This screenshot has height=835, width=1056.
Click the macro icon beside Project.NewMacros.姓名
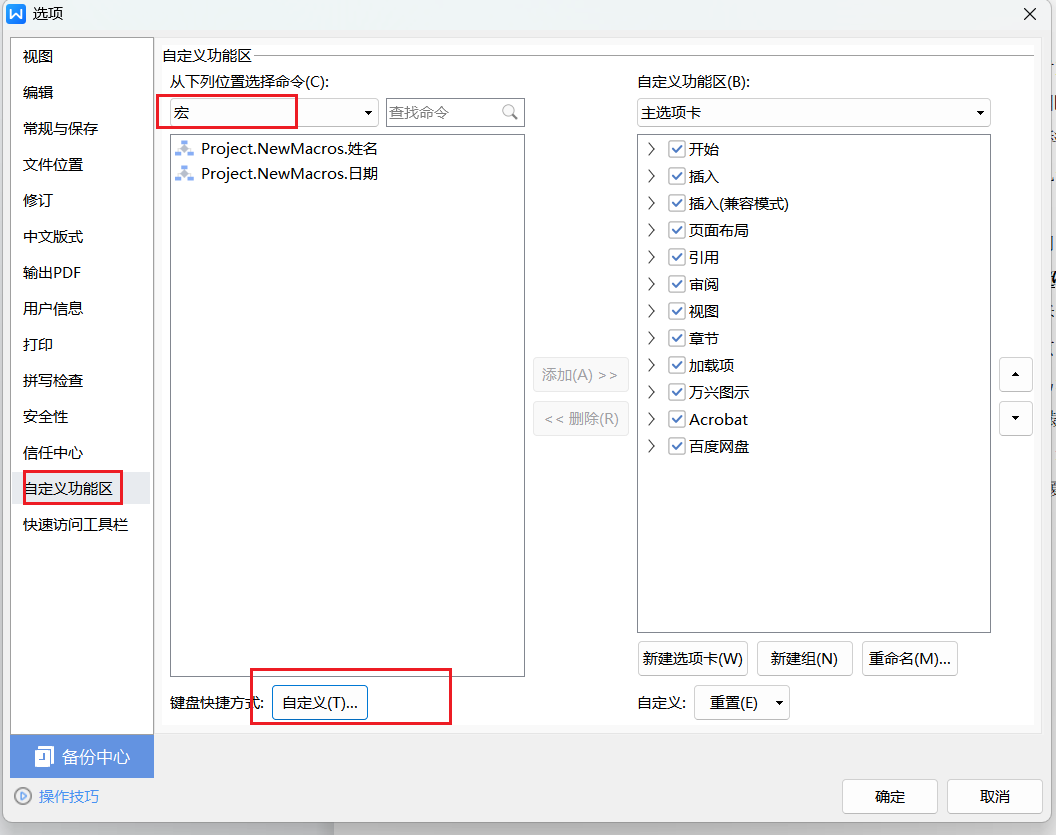click(x=183, y=149)
